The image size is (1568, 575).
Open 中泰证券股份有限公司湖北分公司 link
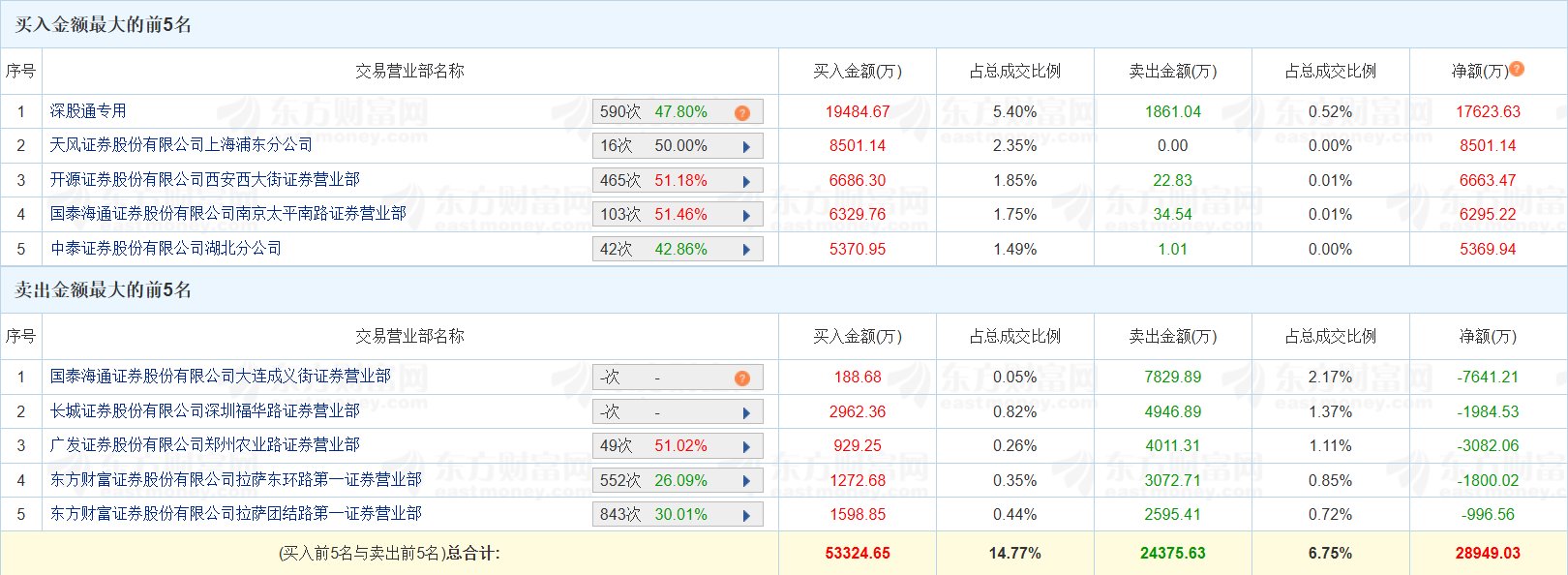coord(166,249)
